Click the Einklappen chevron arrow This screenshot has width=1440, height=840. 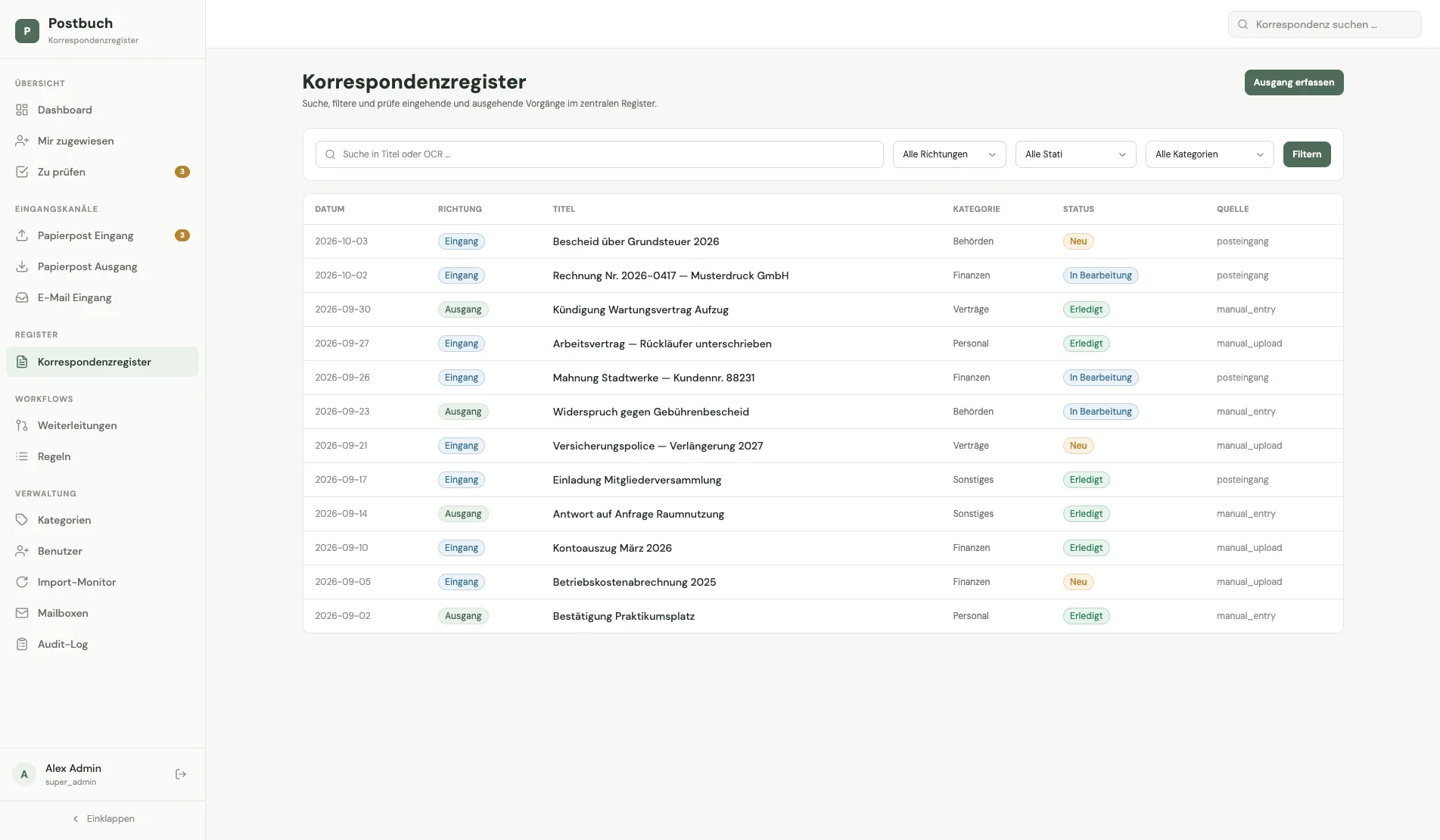click(76, 819)
